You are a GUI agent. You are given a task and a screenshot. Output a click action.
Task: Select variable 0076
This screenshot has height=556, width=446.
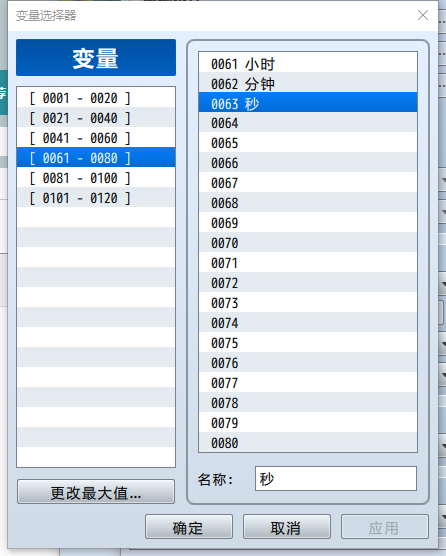point(308,362)
